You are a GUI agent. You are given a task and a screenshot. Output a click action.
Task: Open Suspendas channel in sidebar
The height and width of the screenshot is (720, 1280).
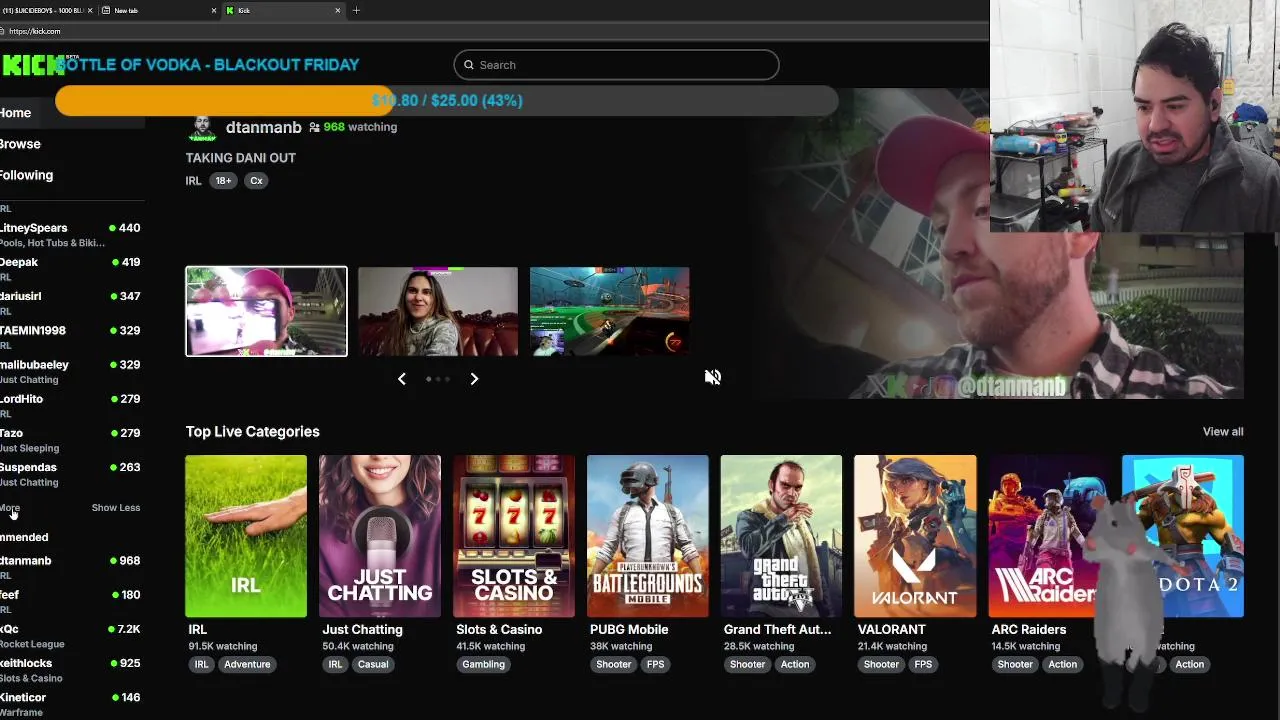pyautogui.click(x=72, y=473)
